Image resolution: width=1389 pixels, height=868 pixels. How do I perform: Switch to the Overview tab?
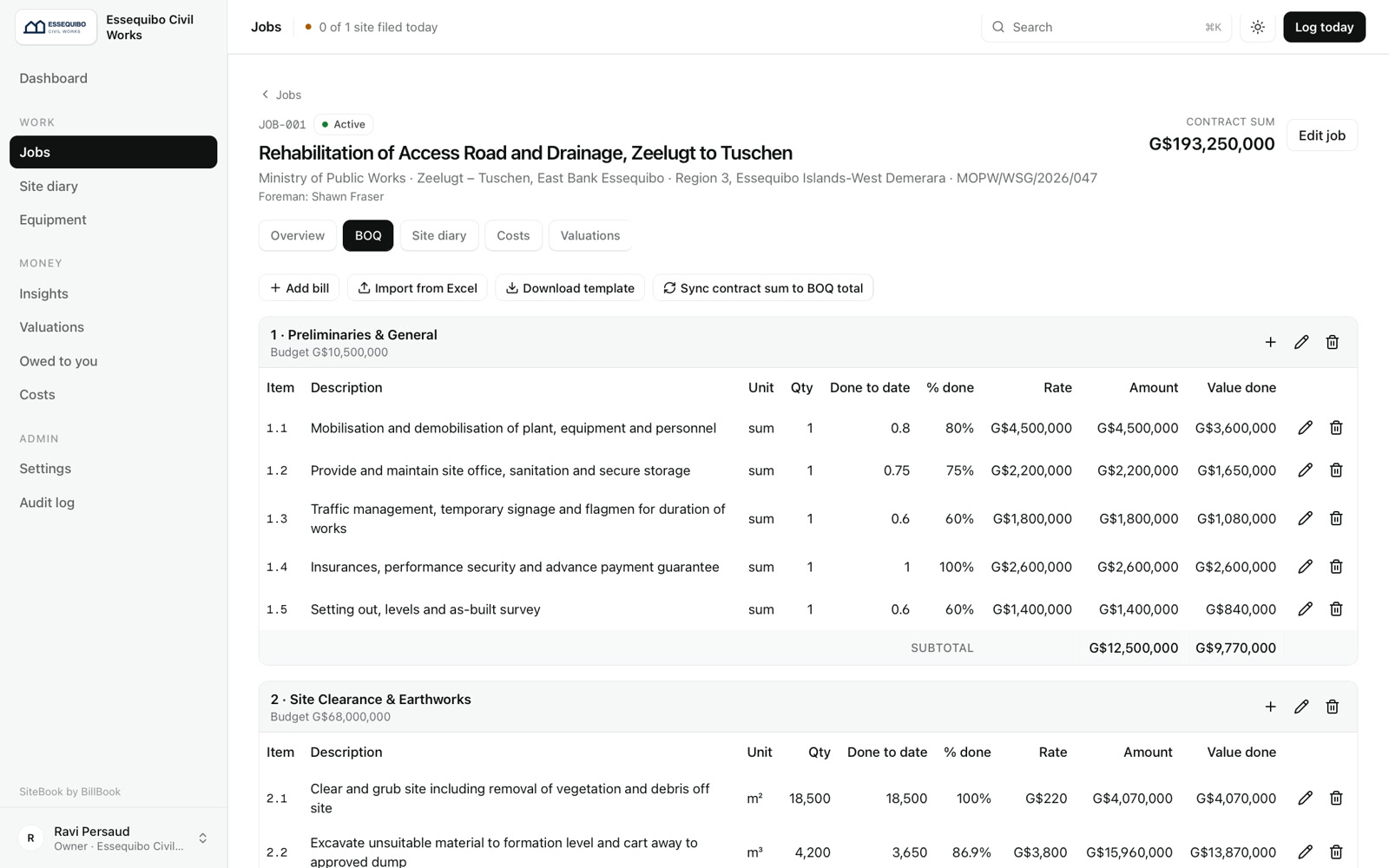[298, 235]
